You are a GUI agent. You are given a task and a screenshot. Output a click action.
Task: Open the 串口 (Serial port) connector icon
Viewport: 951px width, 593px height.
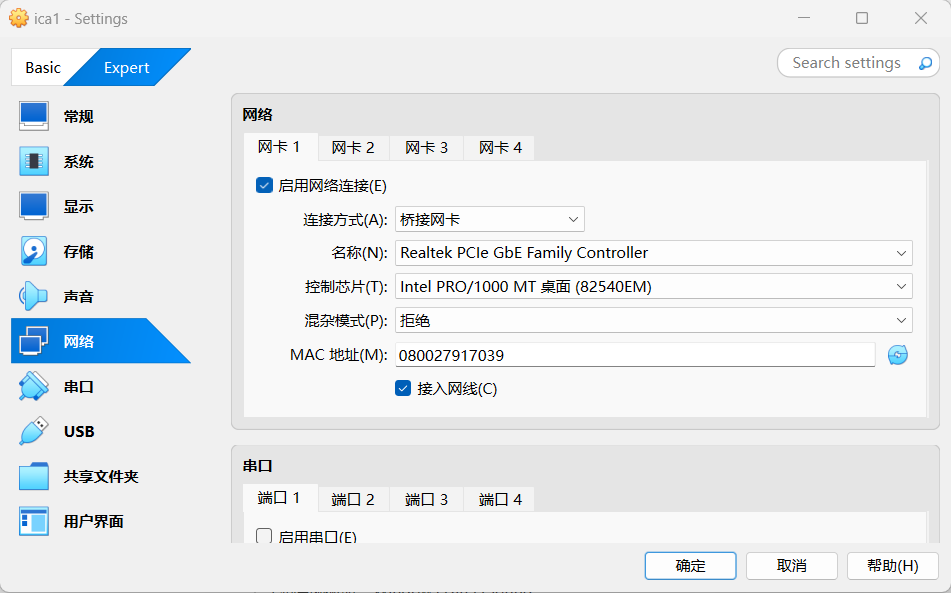tap(33, 386)
